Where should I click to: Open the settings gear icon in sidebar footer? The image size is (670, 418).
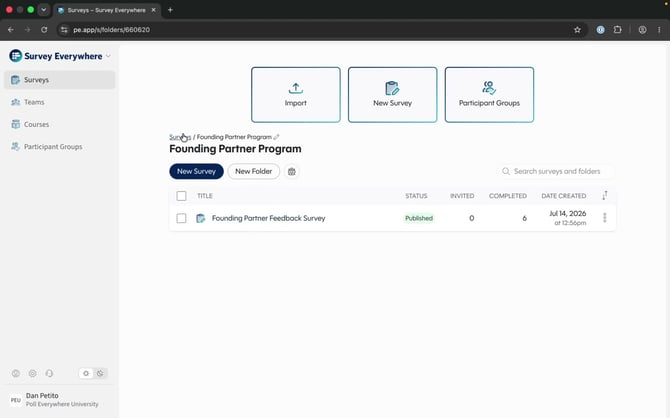pyautogui.click(x=32, y=373)
